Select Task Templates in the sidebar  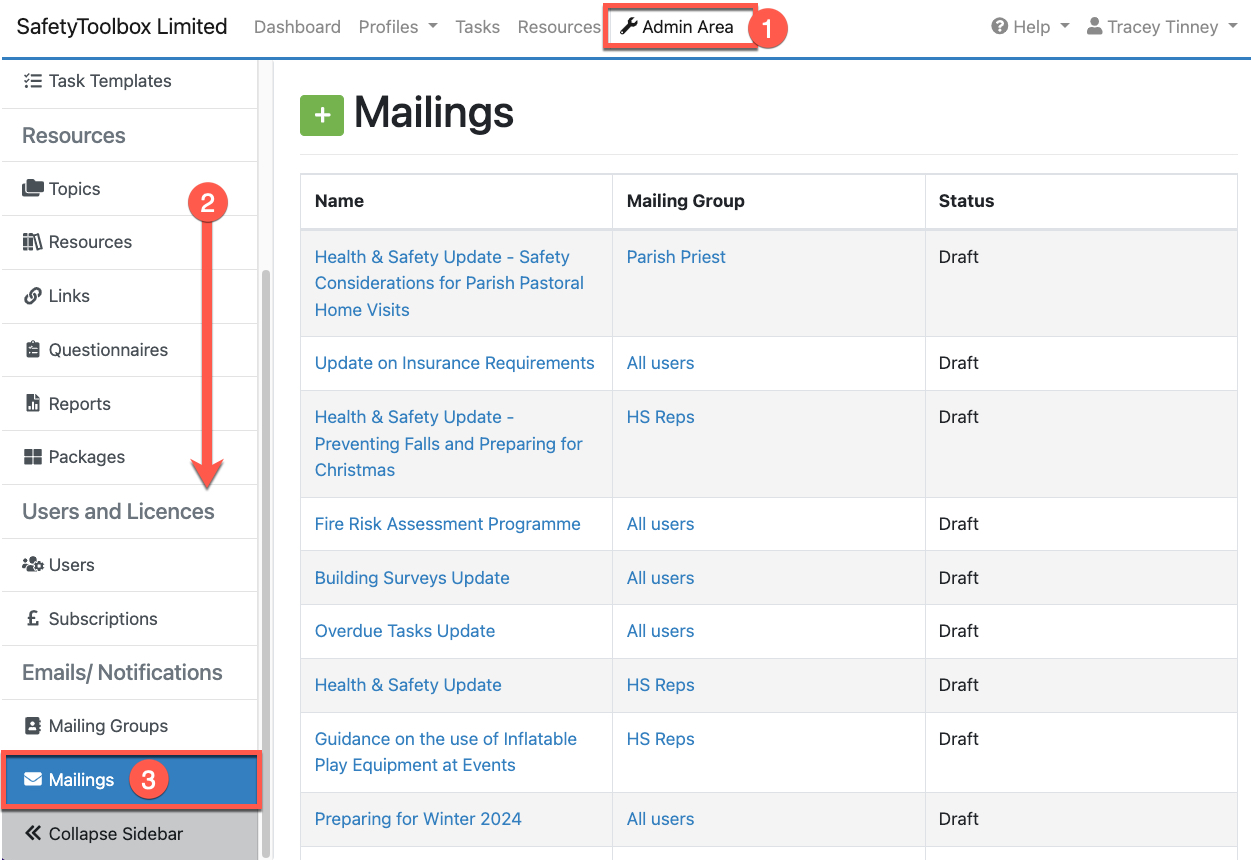point(109,81)
